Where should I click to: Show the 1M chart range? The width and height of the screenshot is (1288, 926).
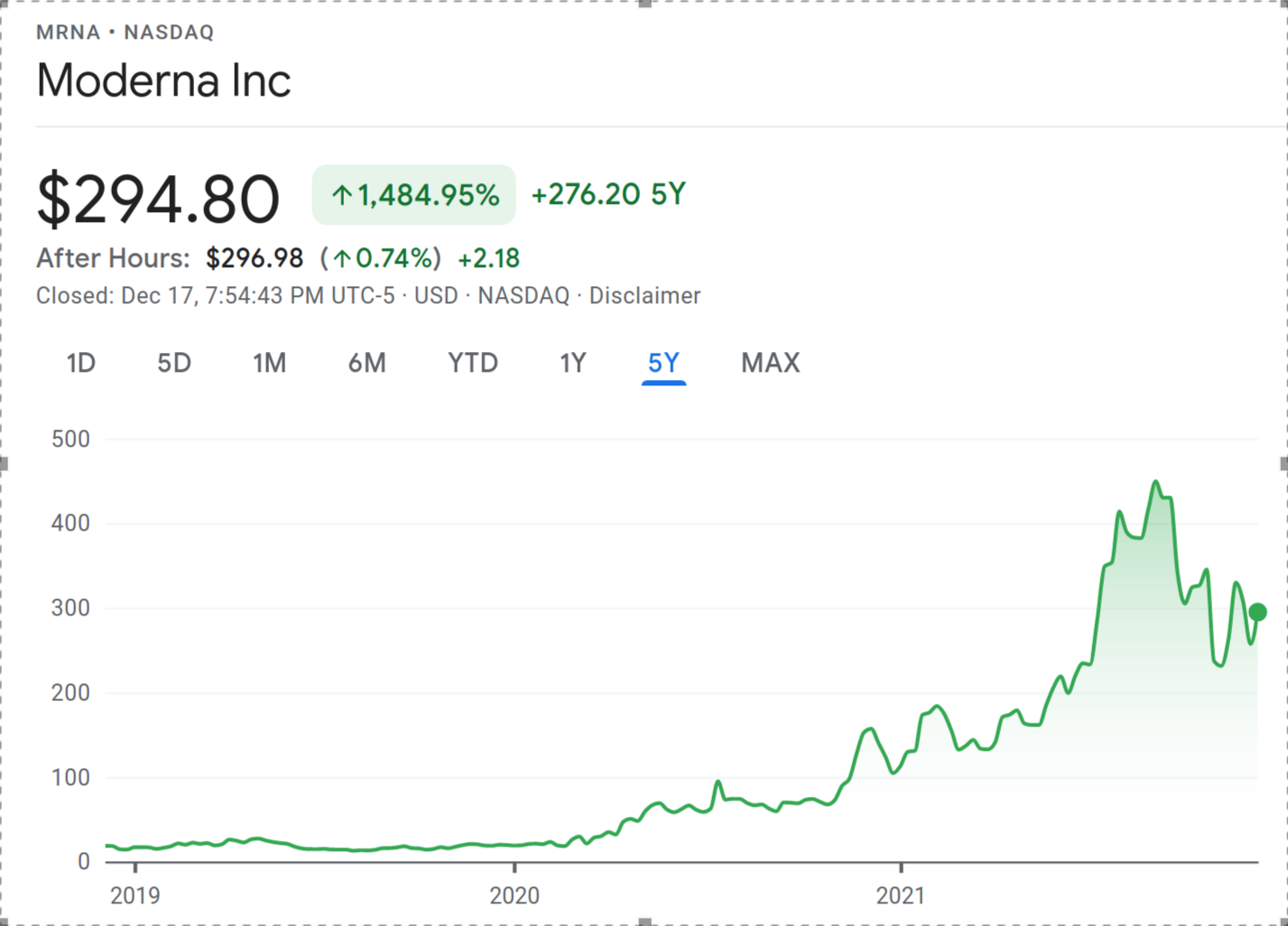coord(269,363)
